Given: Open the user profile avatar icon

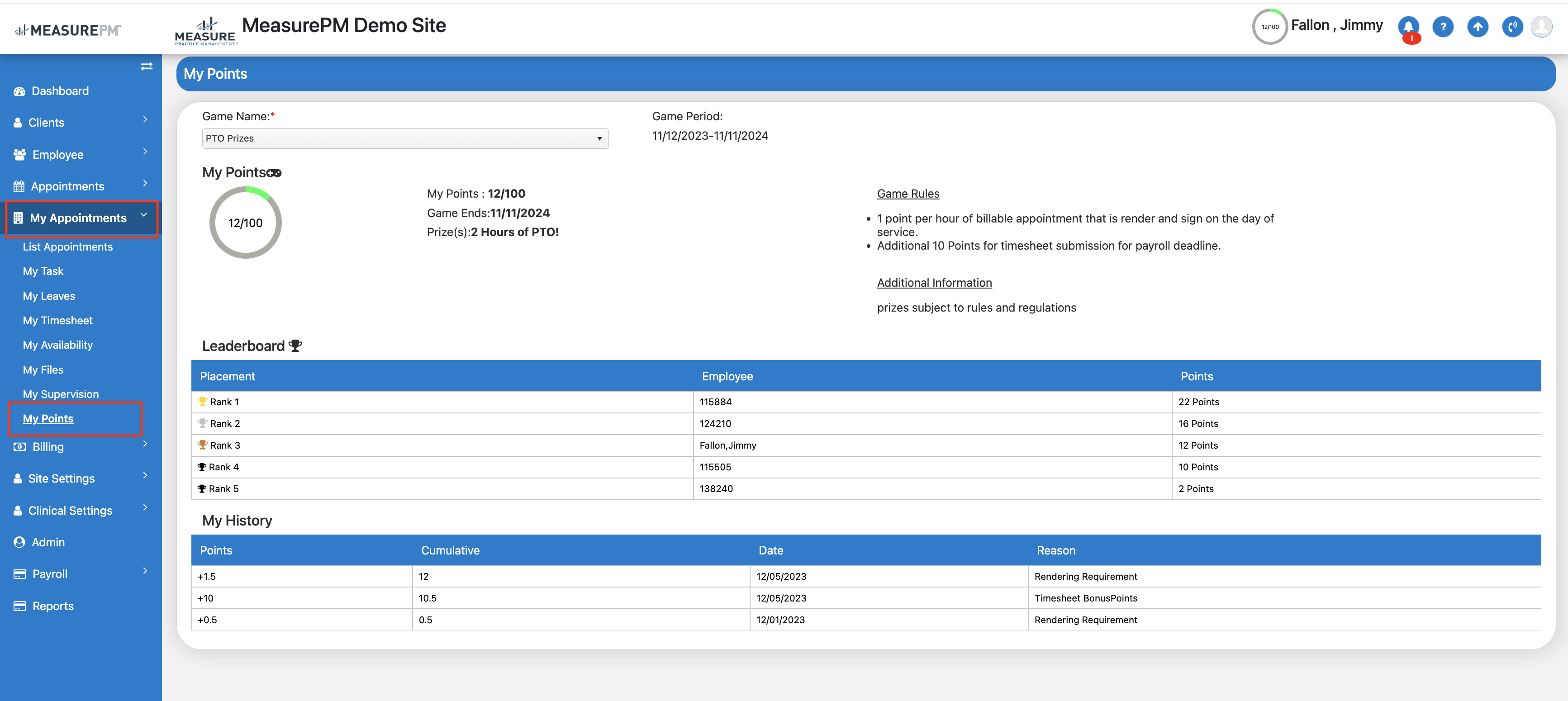Looking at the screenshot, I should [x=1541, y=27].
